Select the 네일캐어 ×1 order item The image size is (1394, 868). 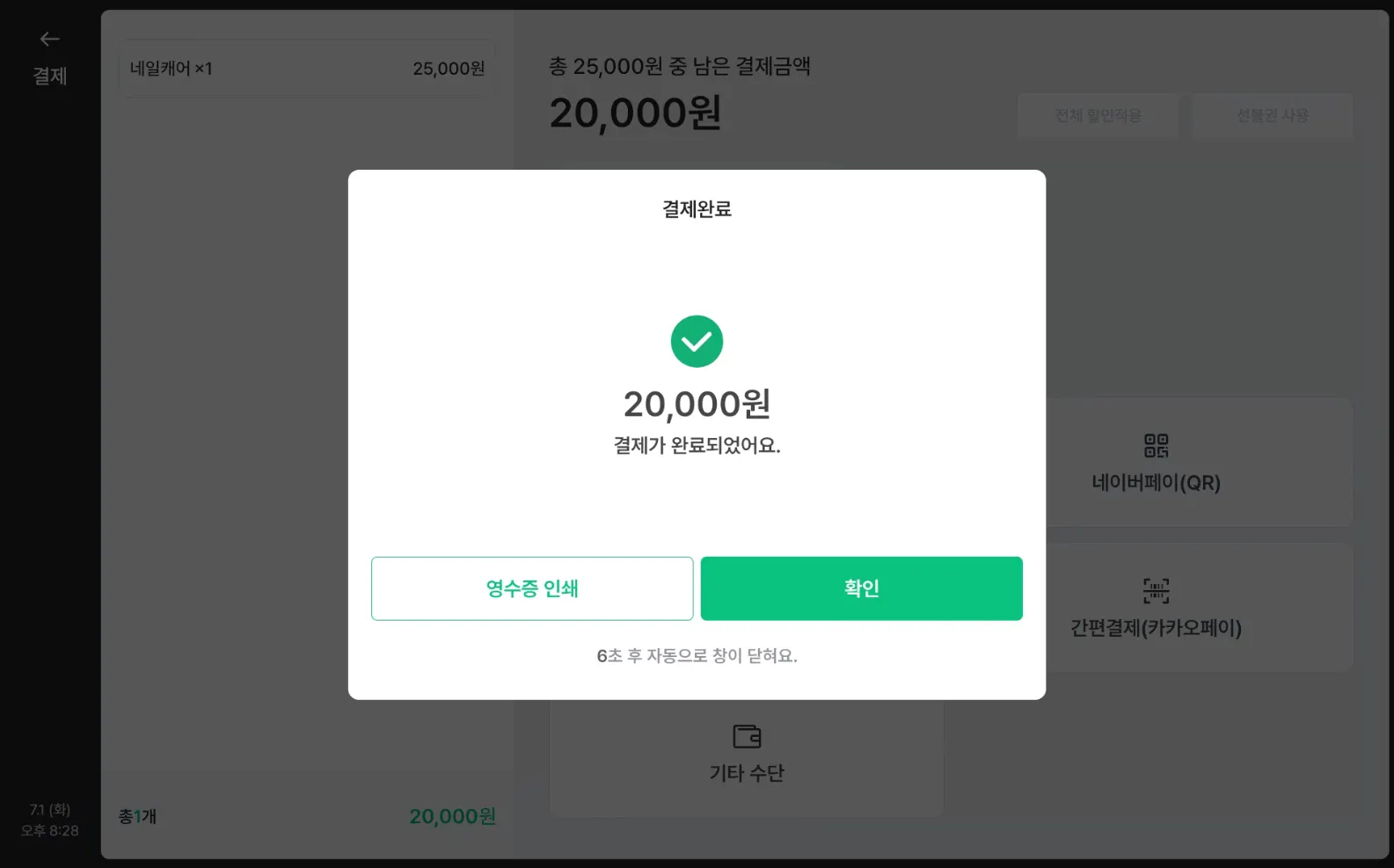306,69
